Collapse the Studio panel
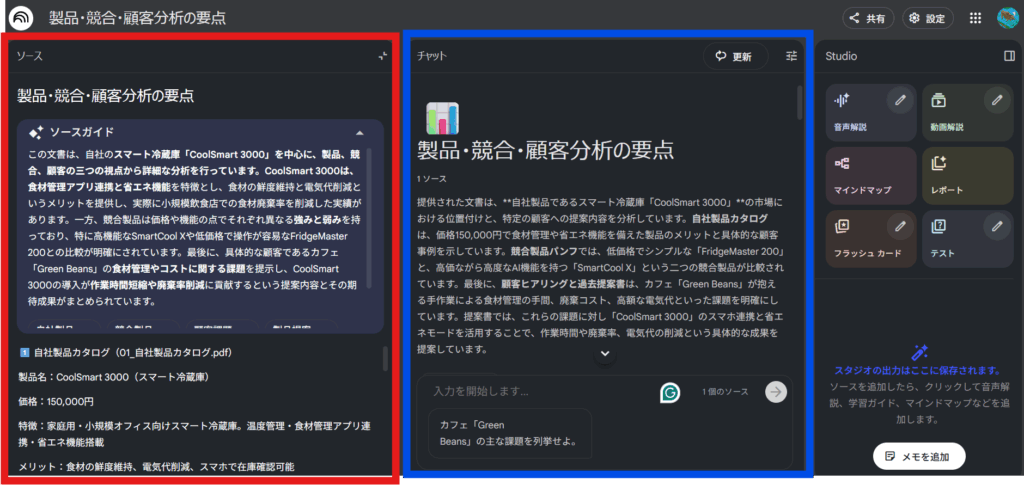Viewport: 1024px width, 485px height. (x=1009, y=56)
